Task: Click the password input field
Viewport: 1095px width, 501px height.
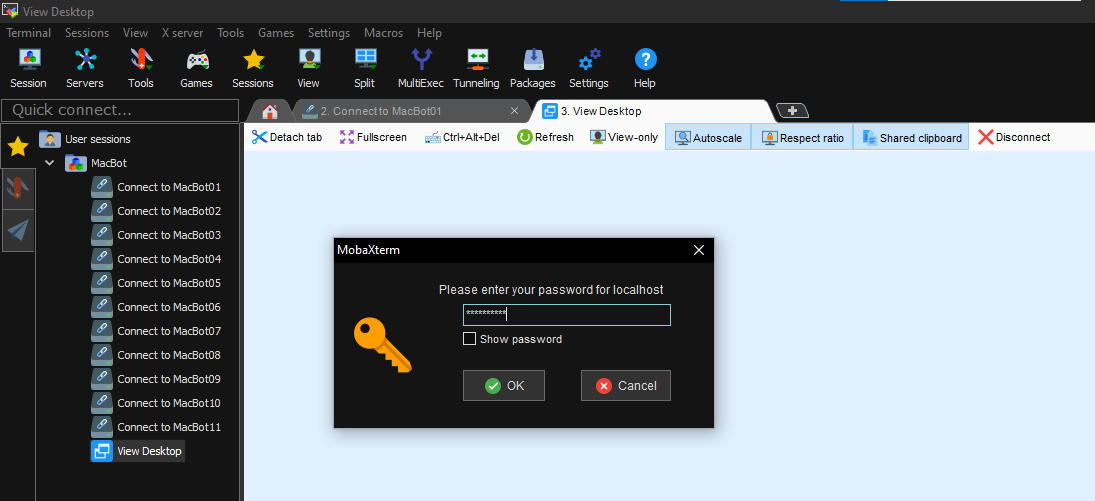Action: point(567,315)
